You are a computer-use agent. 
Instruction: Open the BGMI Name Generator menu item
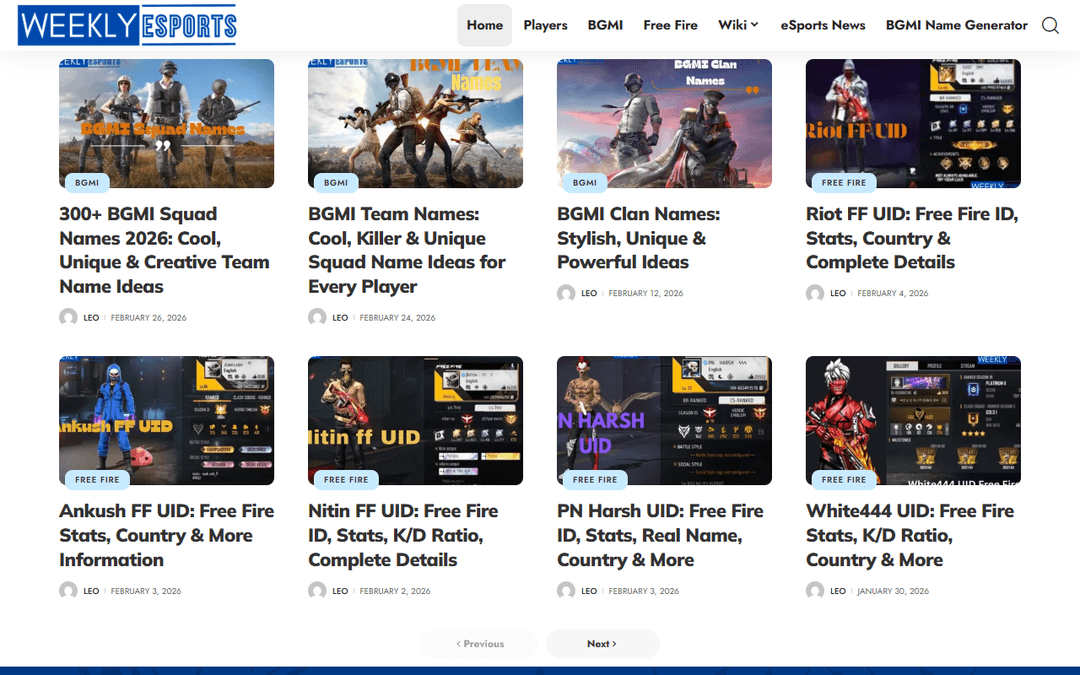pyautogui.click(x=956, y=25)
